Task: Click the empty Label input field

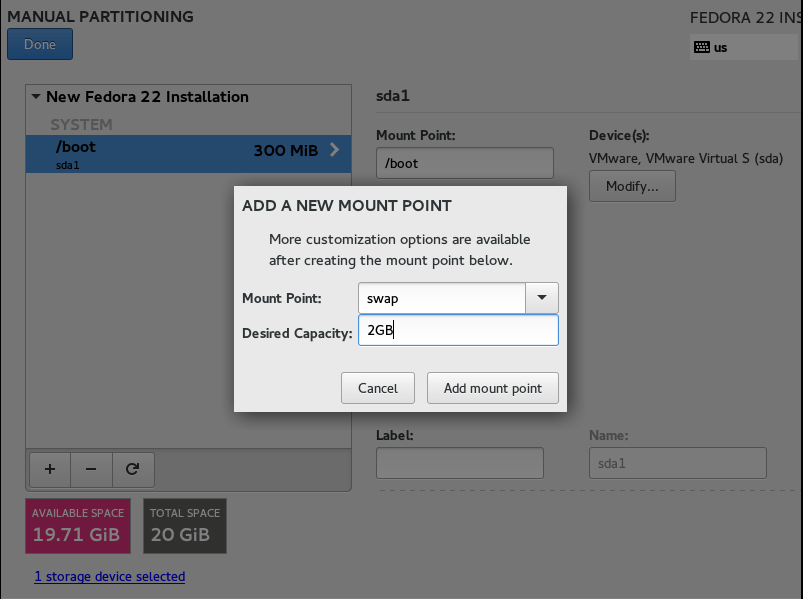Action: tap(460, 463)
